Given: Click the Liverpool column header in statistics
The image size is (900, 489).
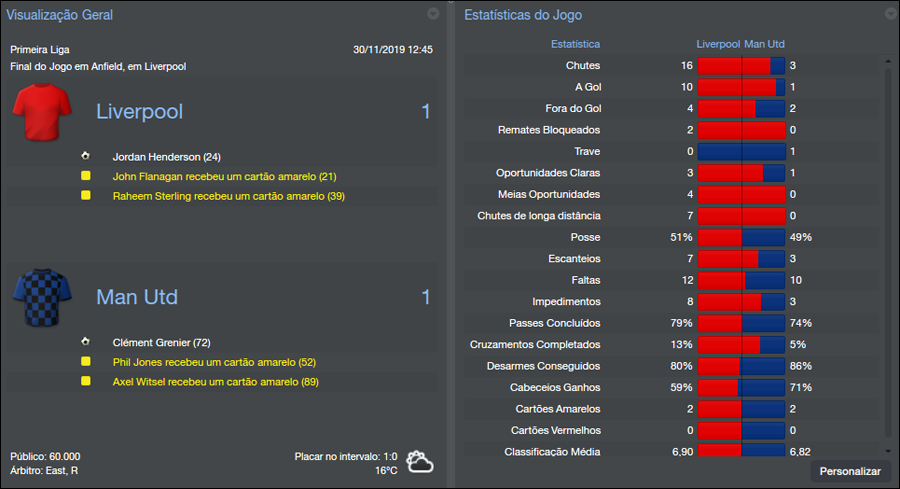Looking at the screenshot, I should pos(718,44).
